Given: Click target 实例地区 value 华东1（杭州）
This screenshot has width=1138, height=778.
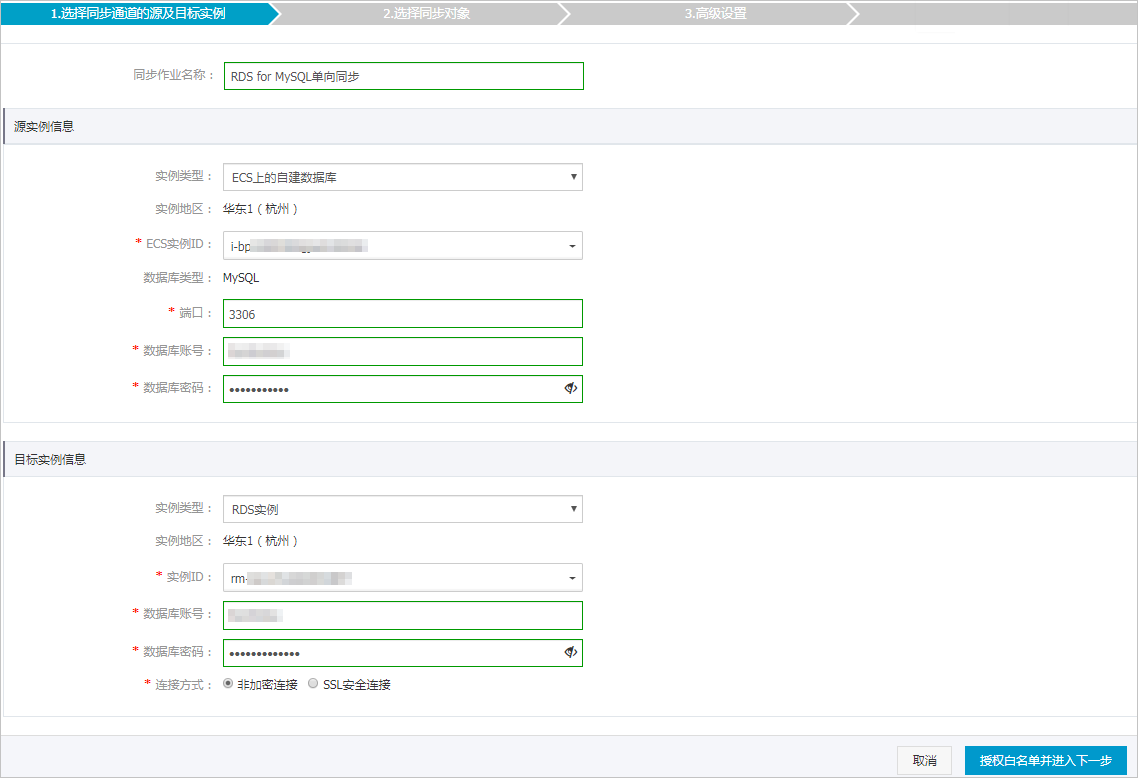Looking at the screenshot, I should [x=261, y=541].
